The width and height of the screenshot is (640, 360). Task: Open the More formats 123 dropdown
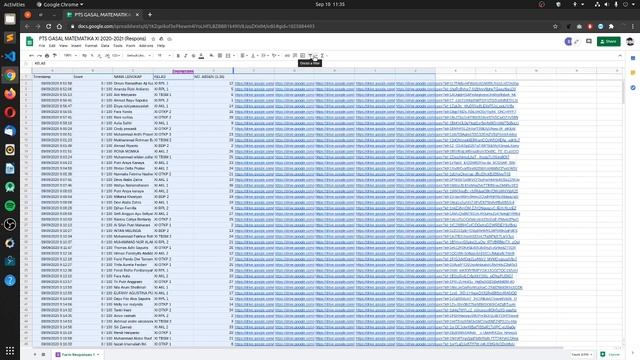coord(116,56)
